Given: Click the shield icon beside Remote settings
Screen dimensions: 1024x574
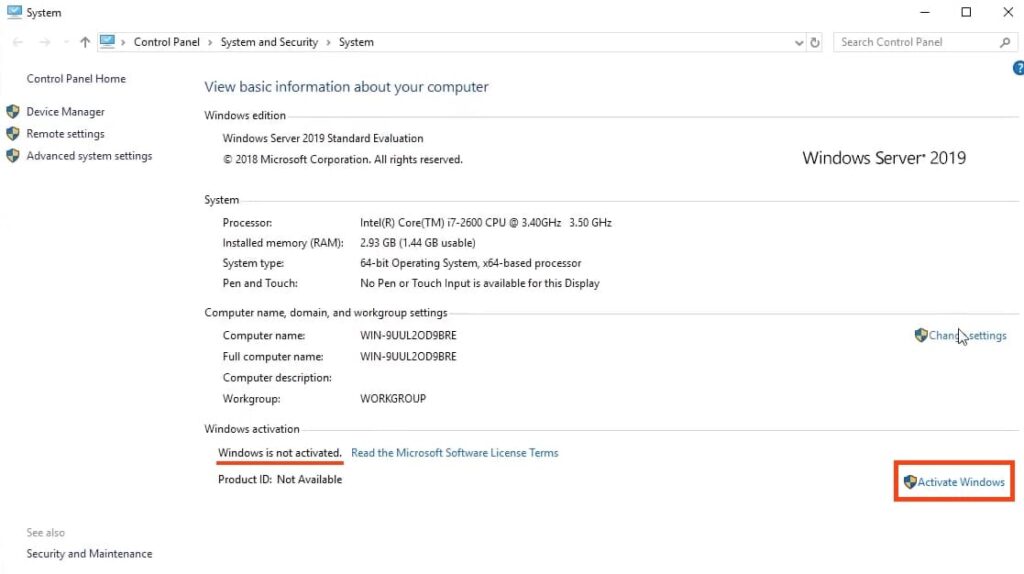Looking at the screenshot, I should [x=13, y=134].
